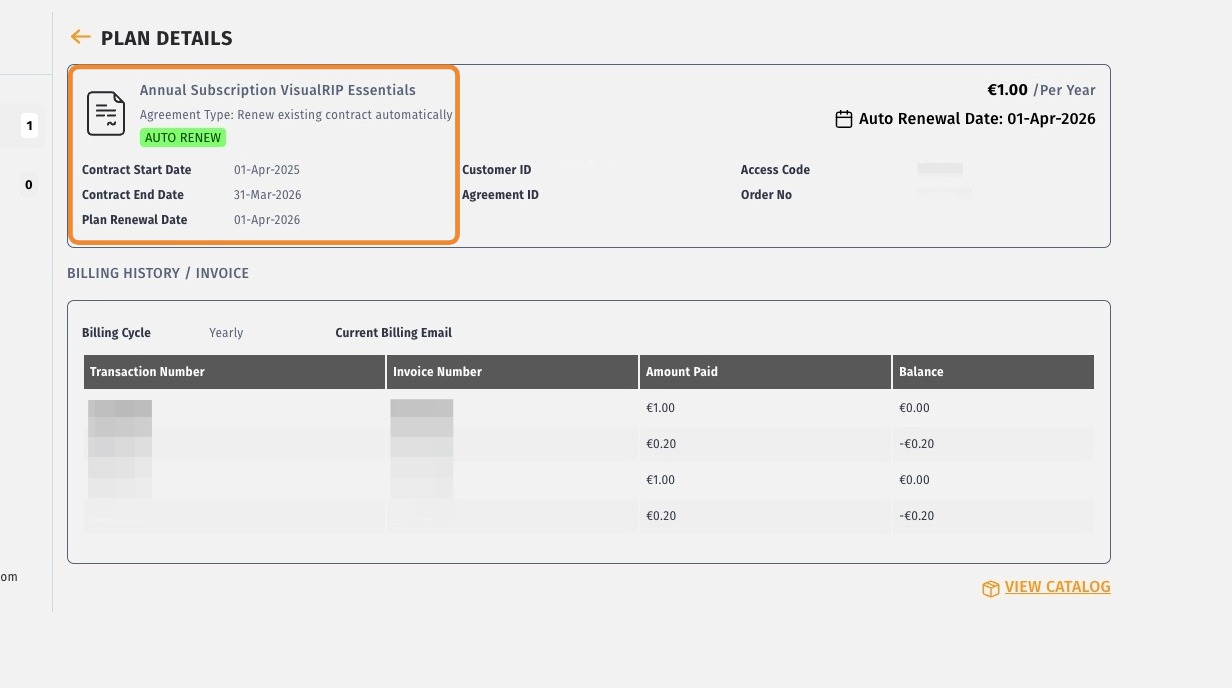
Task: Click the PLAN DETAILS heading
Action: tap(166, 38)
